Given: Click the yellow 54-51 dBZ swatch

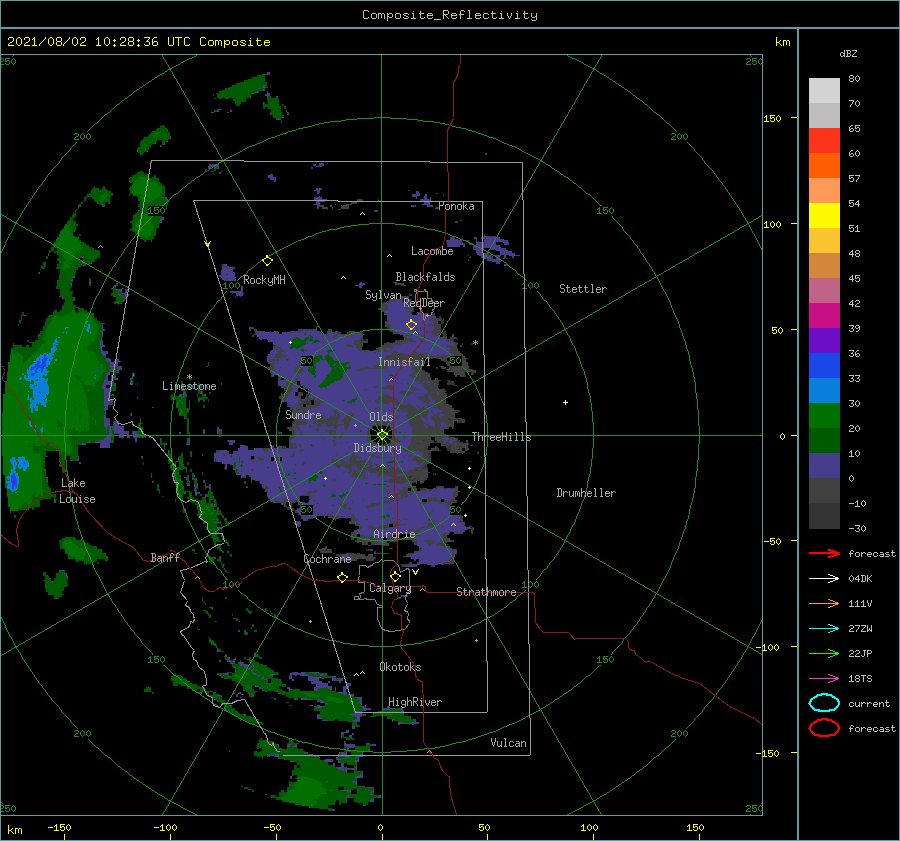Looking at the screenshot, I should point(824,216).
